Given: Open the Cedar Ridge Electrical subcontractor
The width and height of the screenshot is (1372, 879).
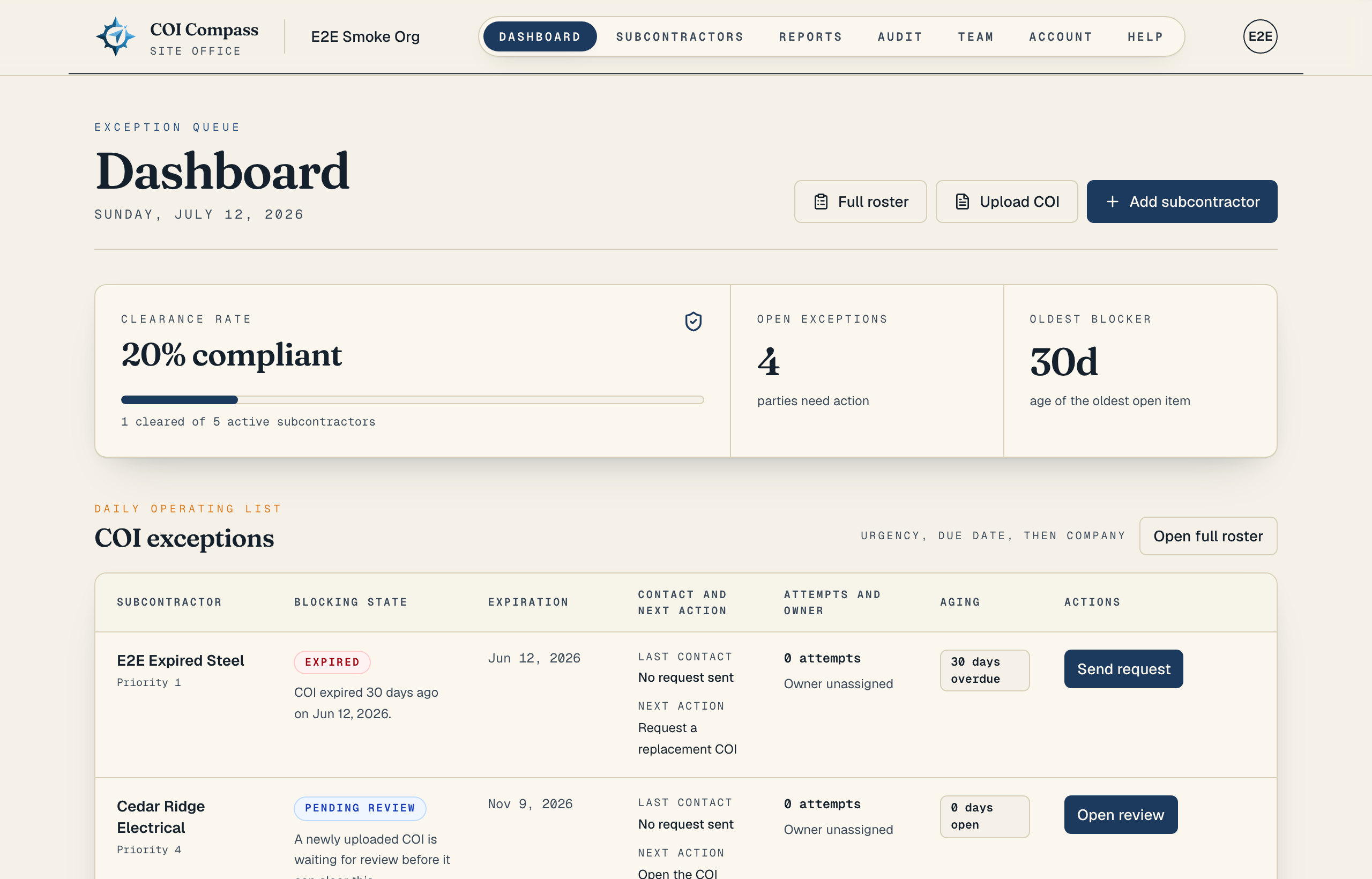Looking at the screenshot, I should click(161, 817).
